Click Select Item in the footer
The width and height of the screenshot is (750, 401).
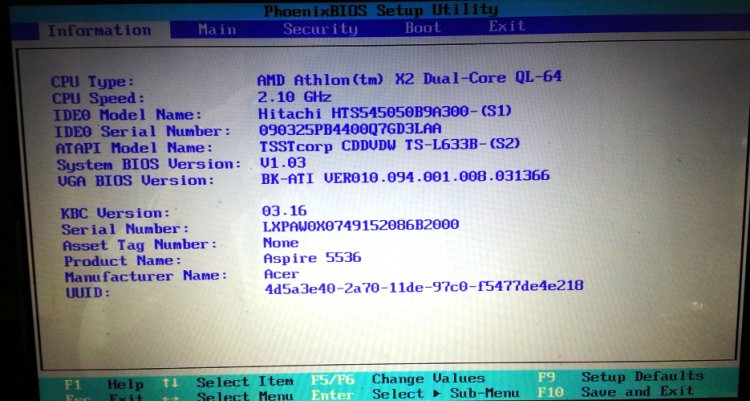pos(245,382)
